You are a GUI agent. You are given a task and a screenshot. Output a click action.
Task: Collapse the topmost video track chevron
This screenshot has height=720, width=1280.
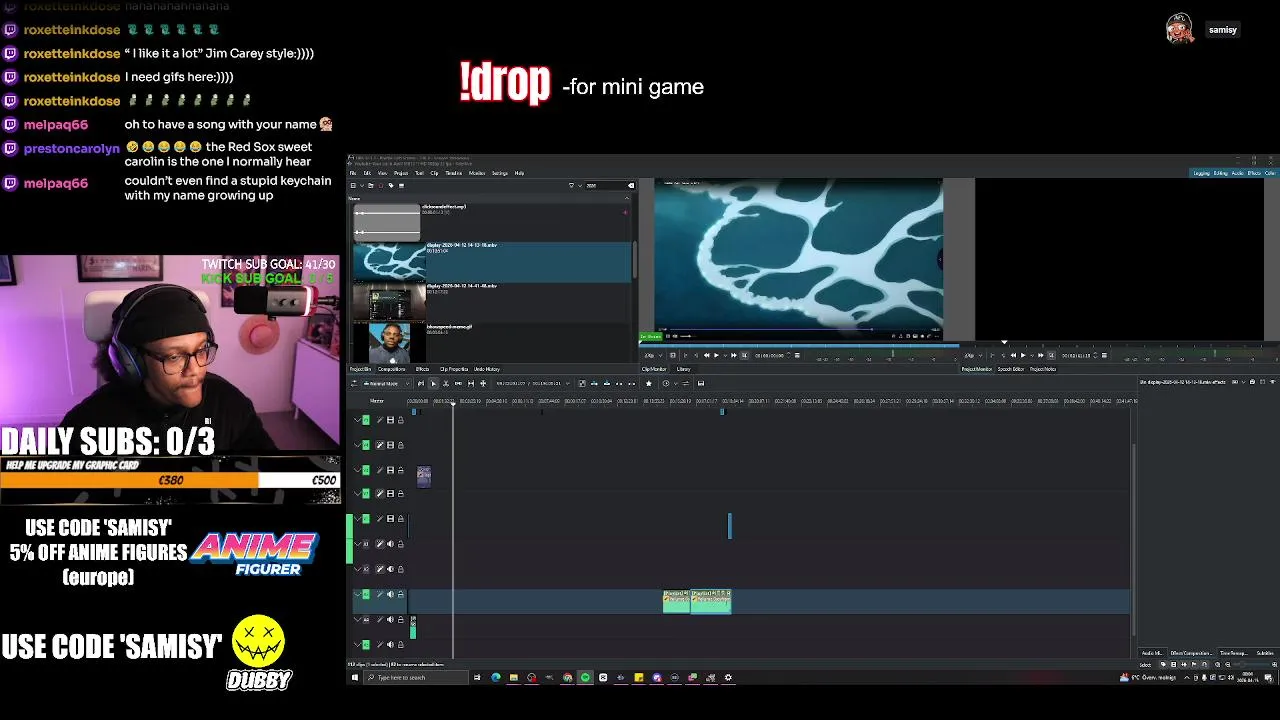tap(357, 419)
